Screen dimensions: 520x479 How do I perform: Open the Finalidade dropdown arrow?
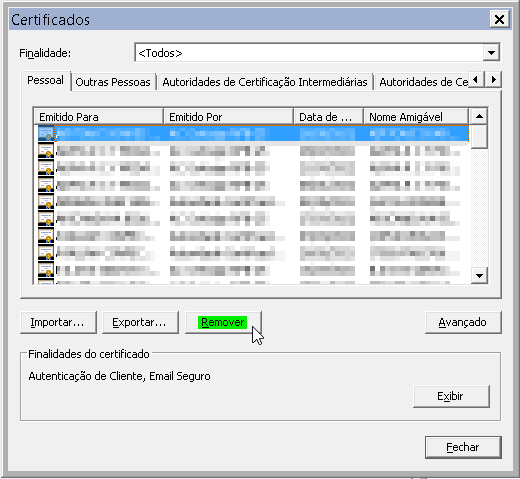[x=491, y=53]
